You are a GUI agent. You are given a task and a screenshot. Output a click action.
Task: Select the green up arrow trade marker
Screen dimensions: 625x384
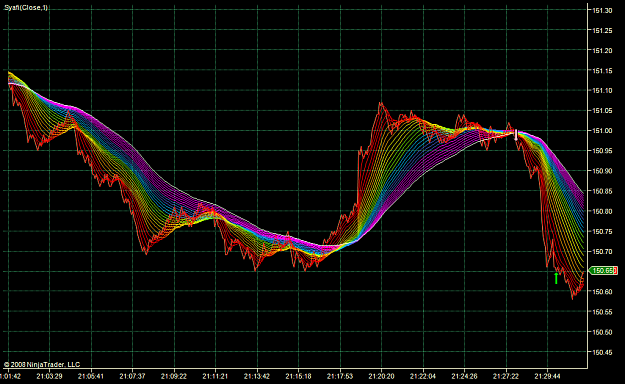556,278
